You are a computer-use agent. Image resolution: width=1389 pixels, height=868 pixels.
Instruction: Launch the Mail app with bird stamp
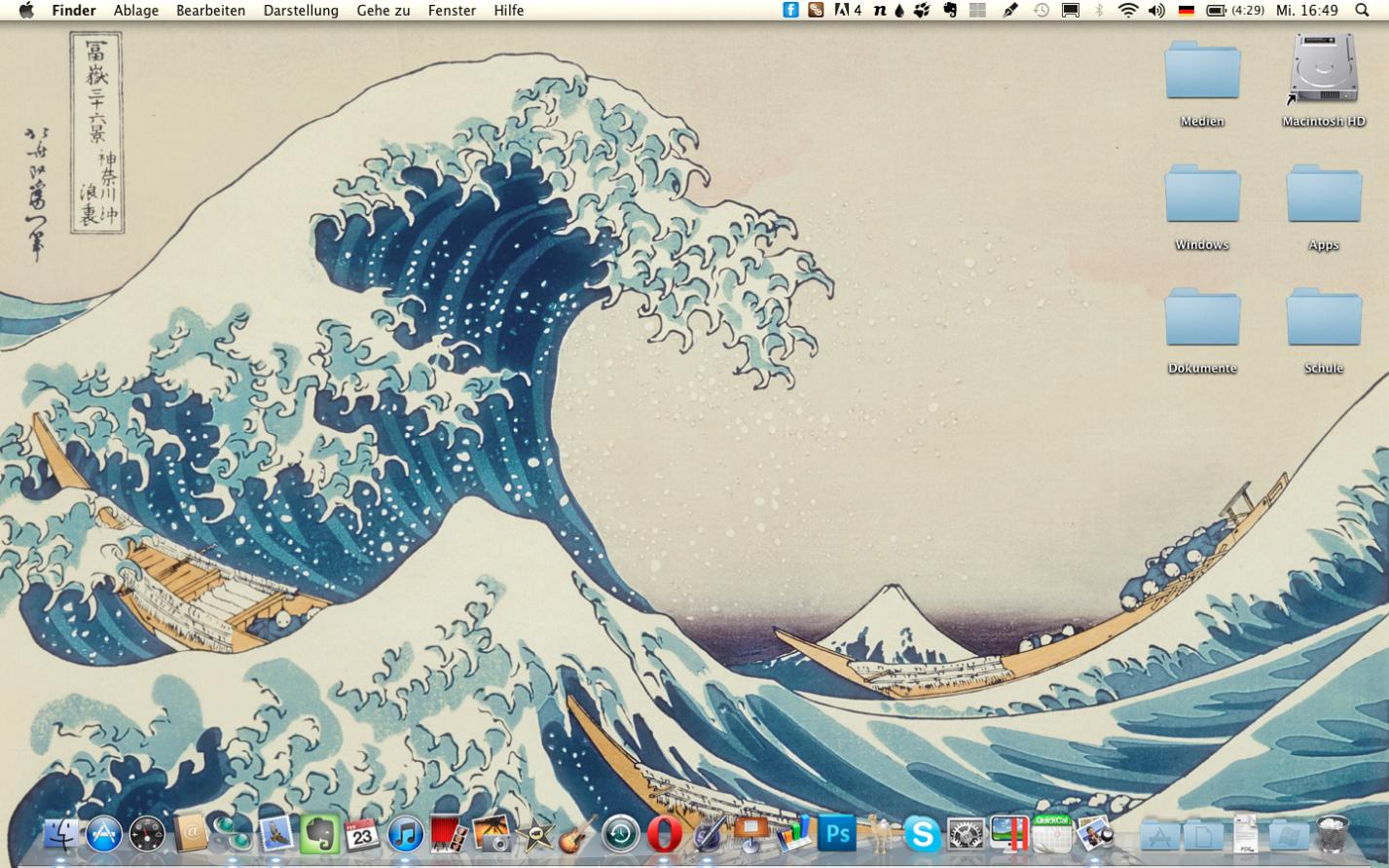[275, 834]
